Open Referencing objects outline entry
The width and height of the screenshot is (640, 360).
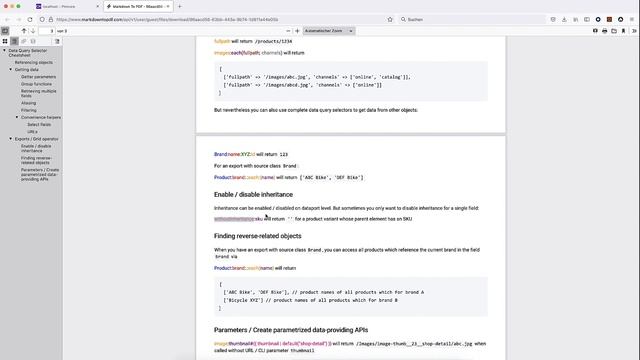point(33,62)
